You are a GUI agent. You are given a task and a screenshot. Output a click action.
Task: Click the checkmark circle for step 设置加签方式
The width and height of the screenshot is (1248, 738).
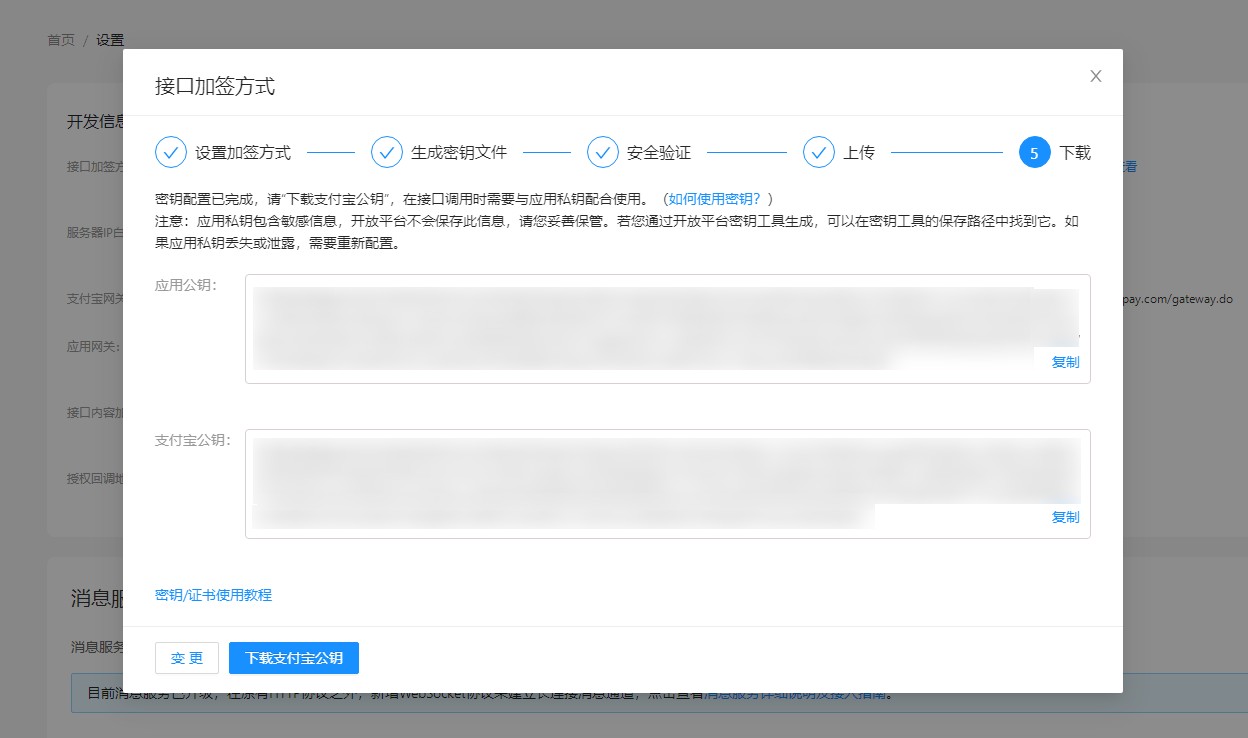click(x=171, y=152)
